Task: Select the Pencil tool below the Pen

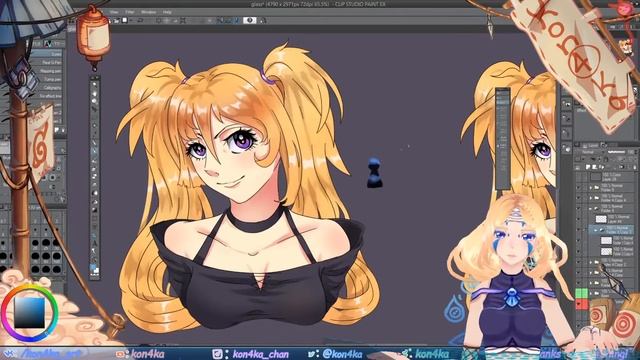Action: tap(94, 161)
